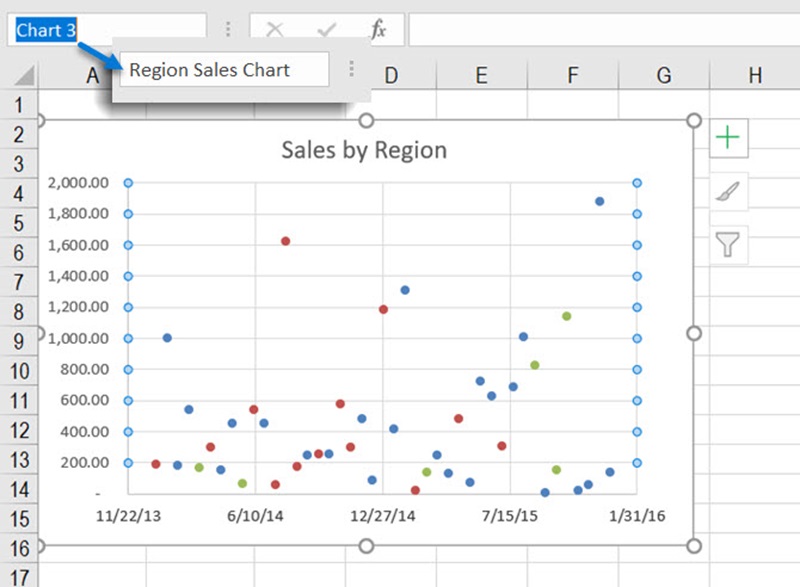
Task: Click inside the formula bar input area
Action: pos(600,30)
